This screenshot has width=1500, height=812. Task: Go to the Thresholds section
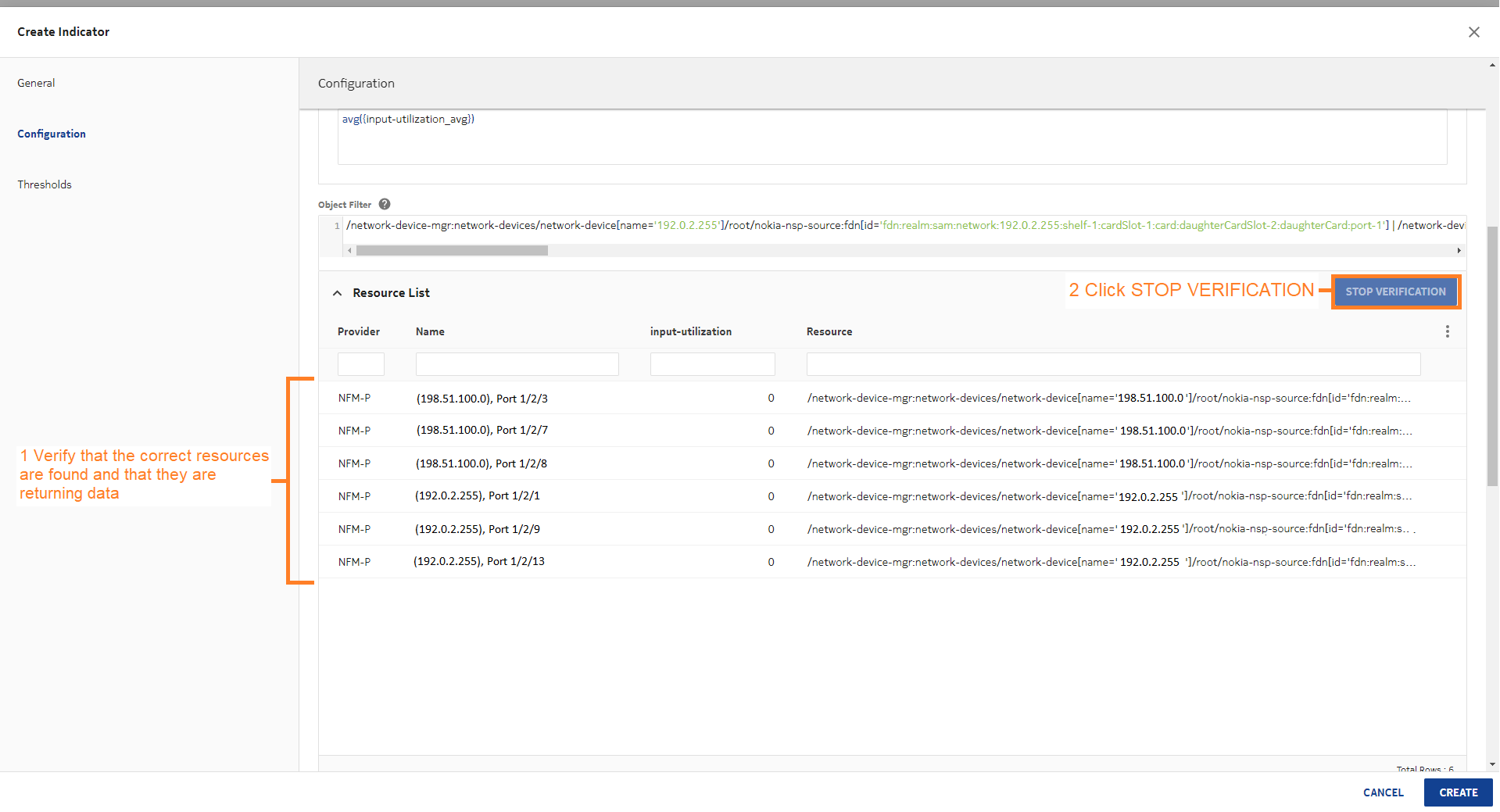click(45, 184)
